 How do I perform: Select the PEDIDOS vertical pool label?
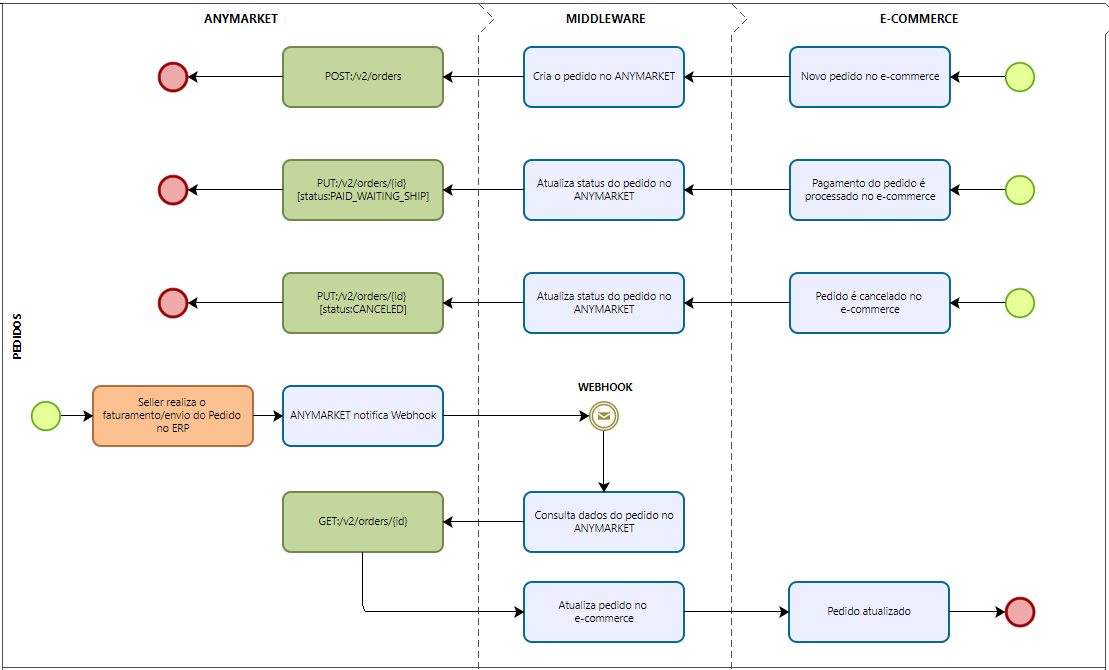click(x=18, y=337)
